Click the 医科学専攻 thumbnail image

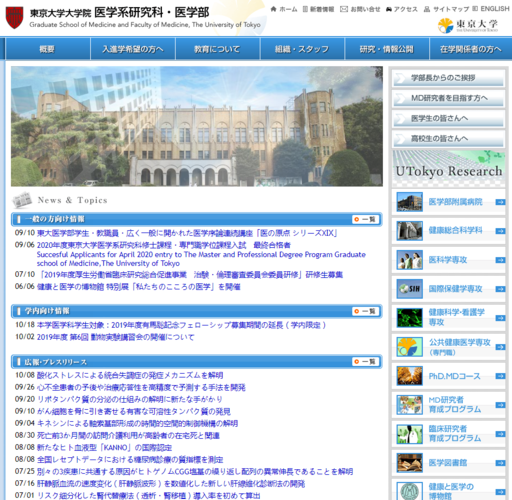pyautogui.click(x=410, y=260)
